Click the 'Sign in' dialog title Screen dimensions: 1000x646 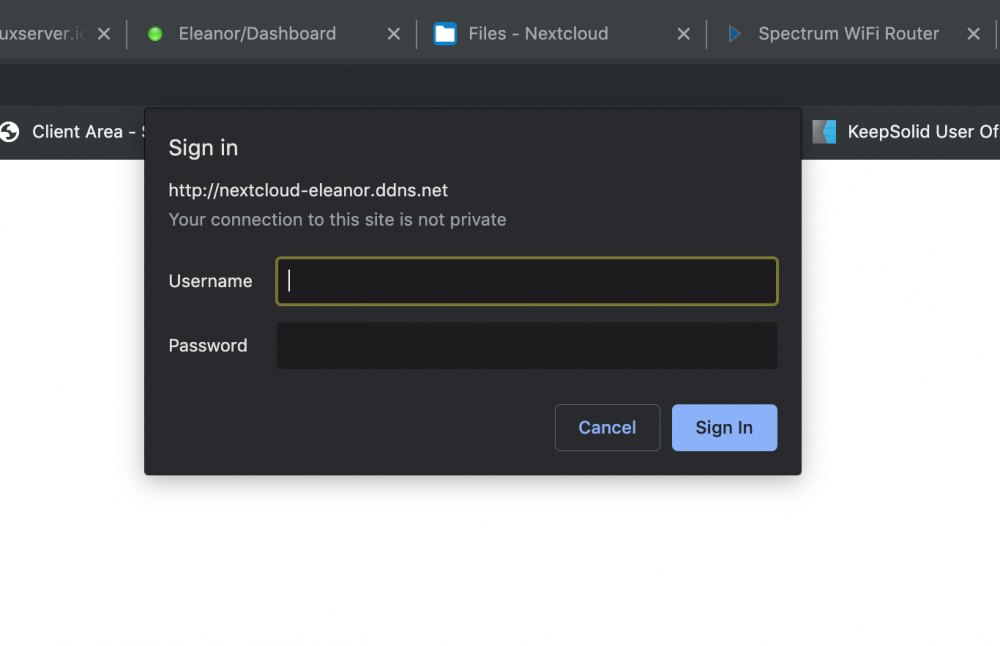pos(203,148)
